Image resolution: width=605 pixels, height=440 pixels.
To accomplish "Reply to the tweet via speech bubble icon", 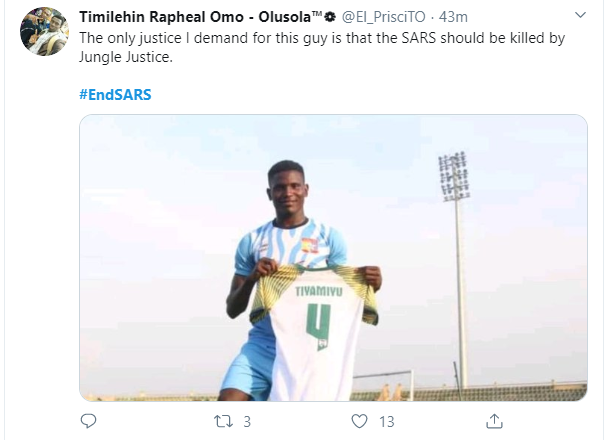I will point(88,421).
